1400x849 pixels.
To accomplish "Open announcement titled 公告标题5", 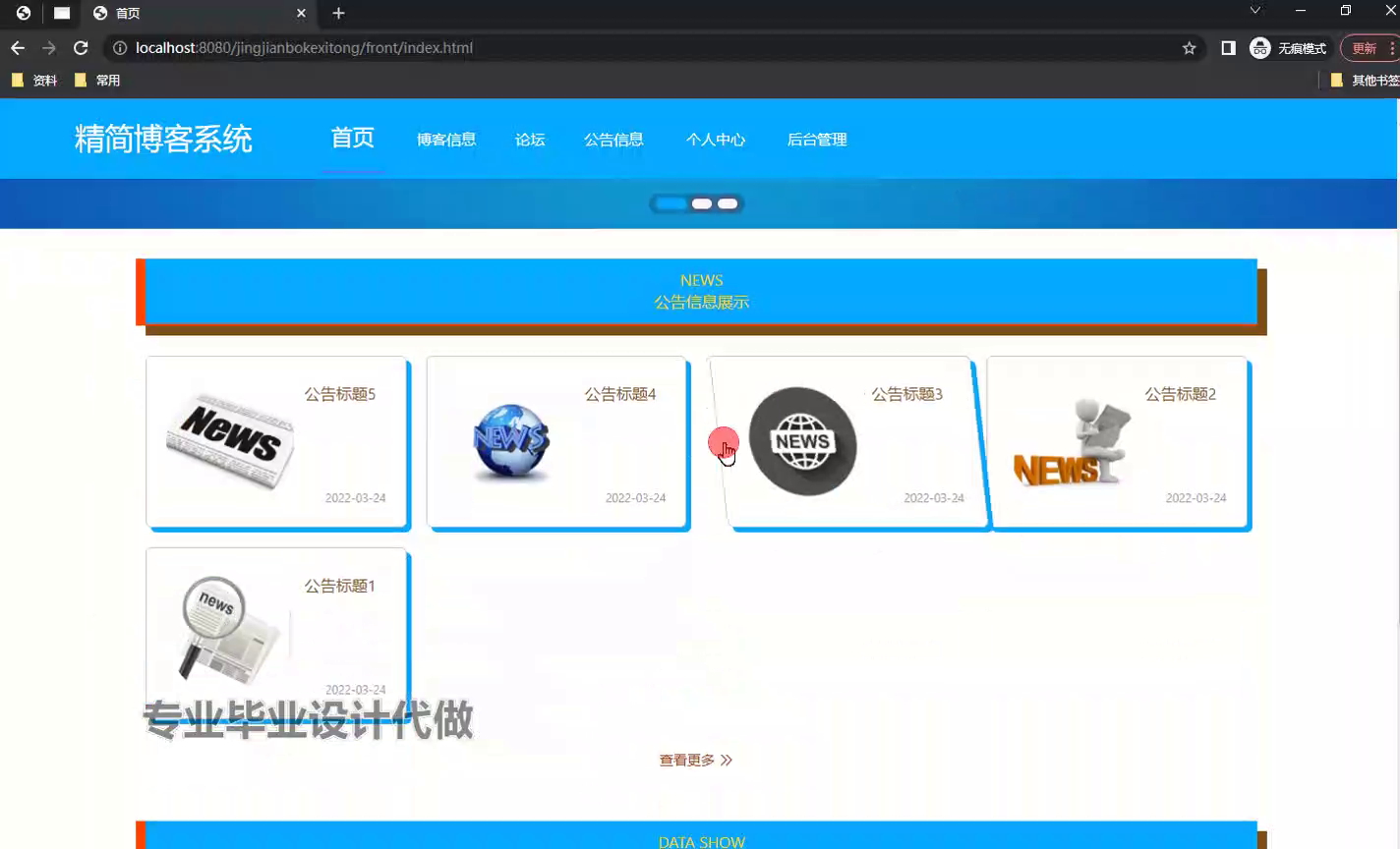I will 340,394.
